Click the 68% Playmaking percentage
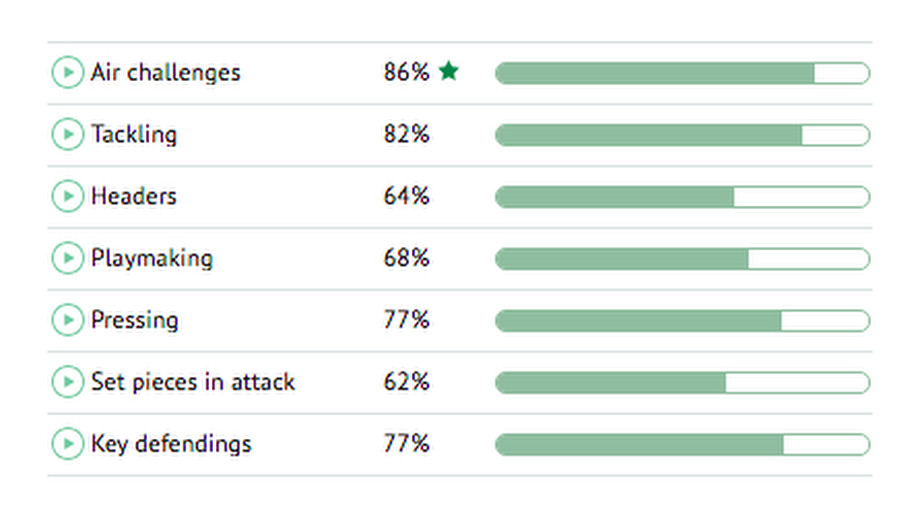The image size is (920, 522). click(406, 259)
